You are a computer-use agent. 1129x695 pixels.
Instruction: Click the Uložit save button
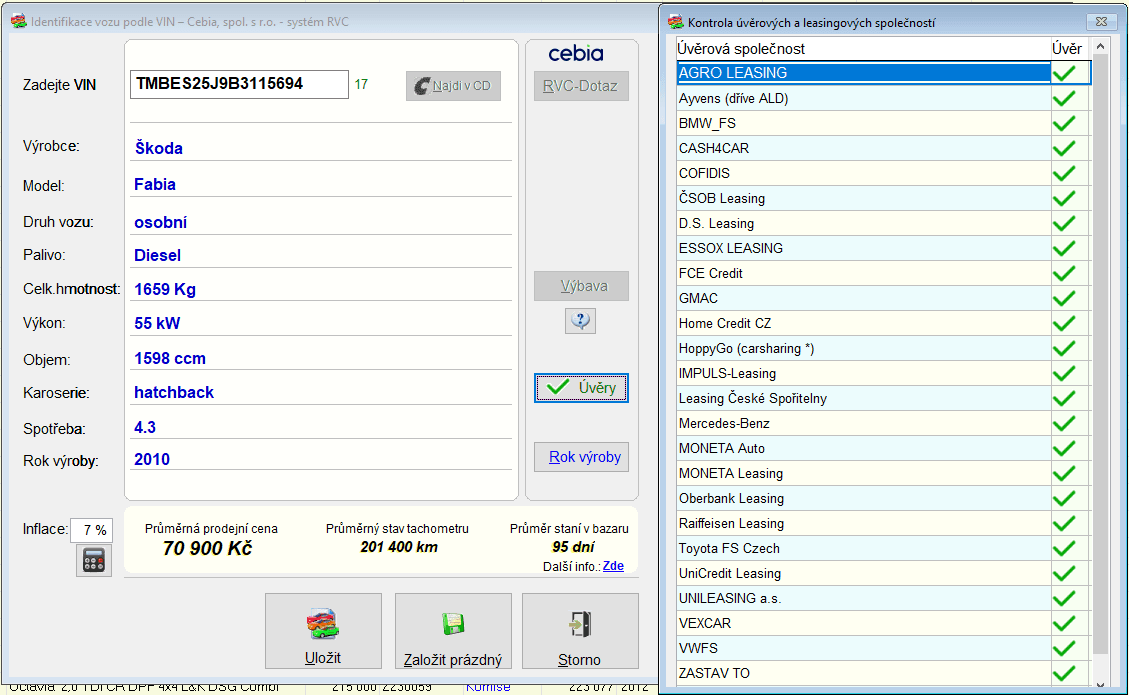323,631
